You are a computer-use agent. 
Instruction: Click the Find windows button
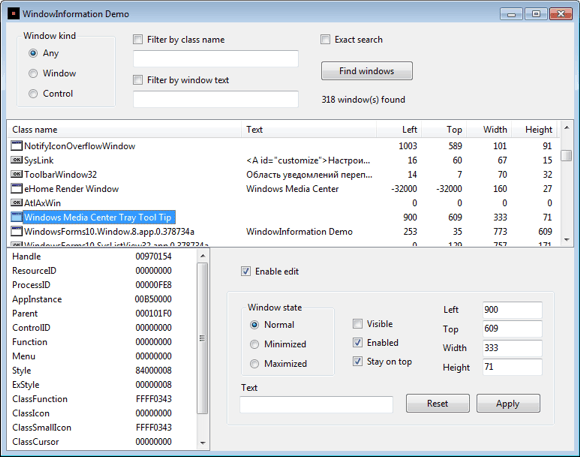click(x=367, y=71)
